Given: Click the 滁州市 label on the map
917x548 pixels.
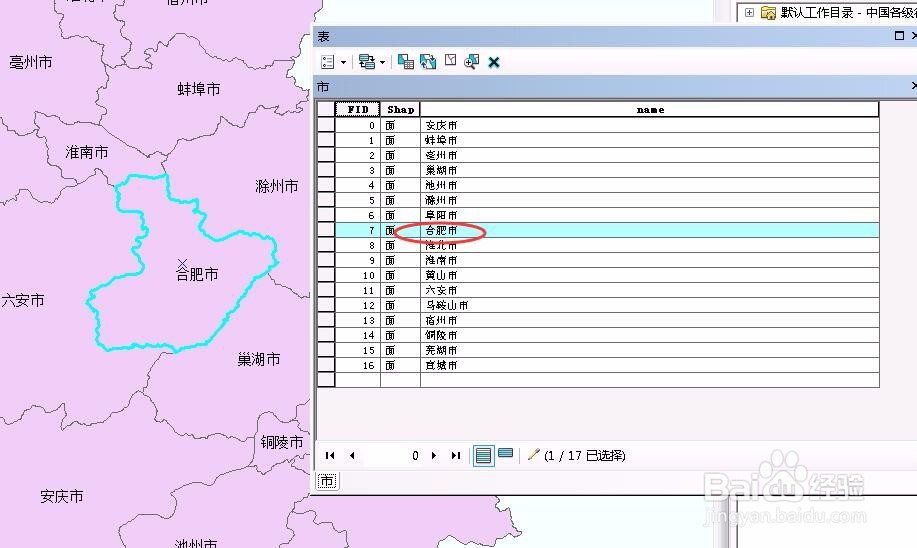Looking at the screenshot, I should [x=277, y=186].
